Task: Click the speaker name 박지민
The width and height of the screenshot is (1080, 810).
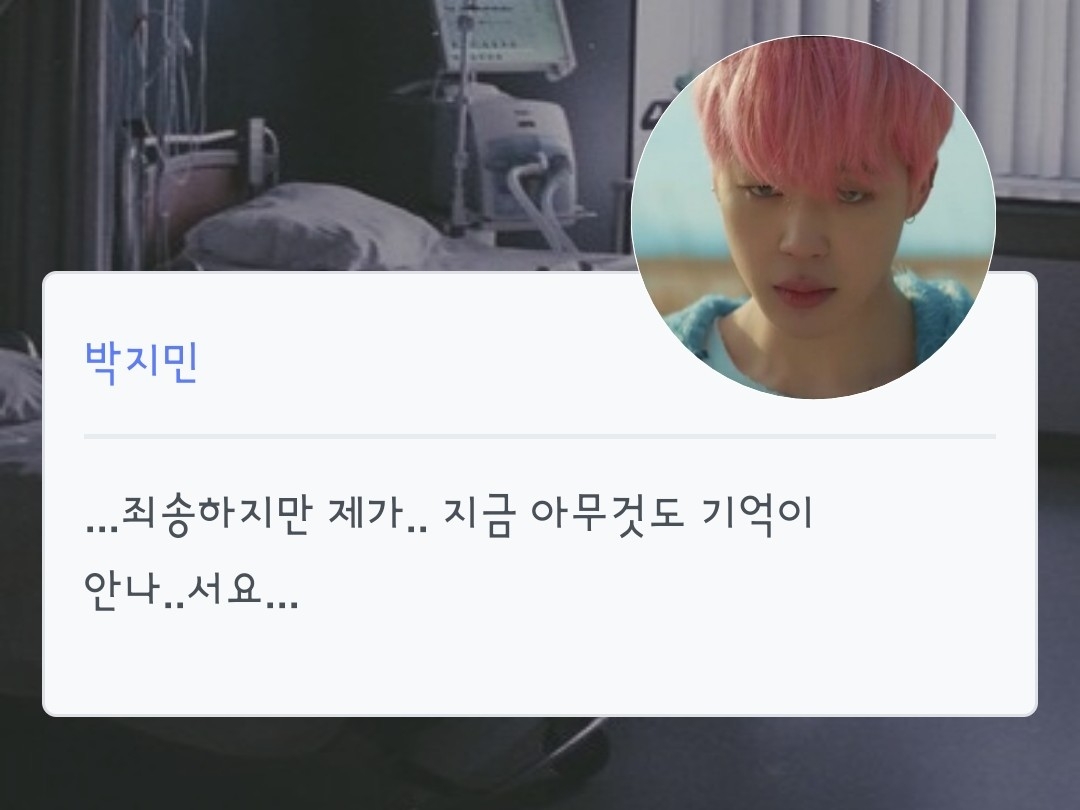Action: tap(141, 362)
